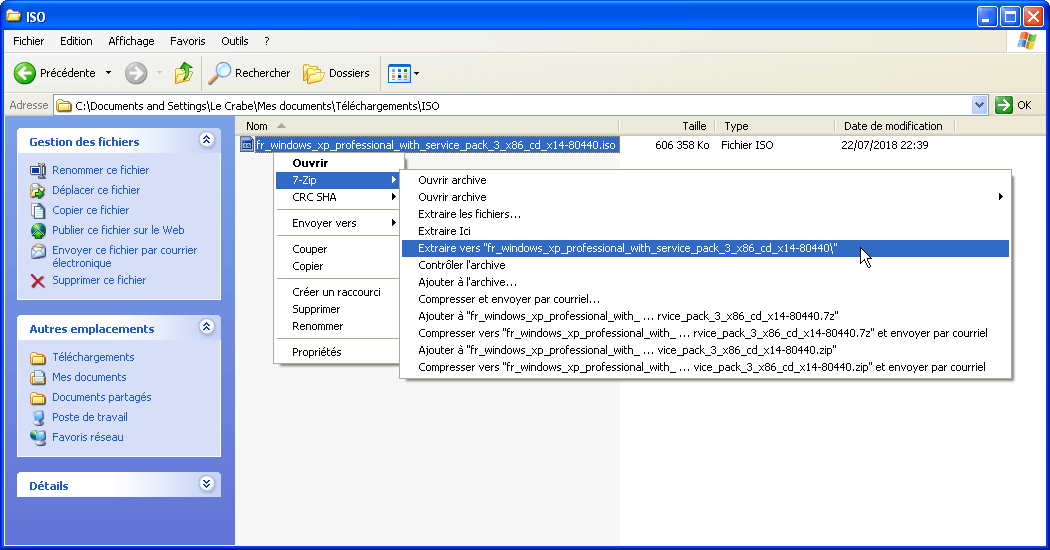
Task: Open the address bar dropdown
Action: [x=980, y=105]
